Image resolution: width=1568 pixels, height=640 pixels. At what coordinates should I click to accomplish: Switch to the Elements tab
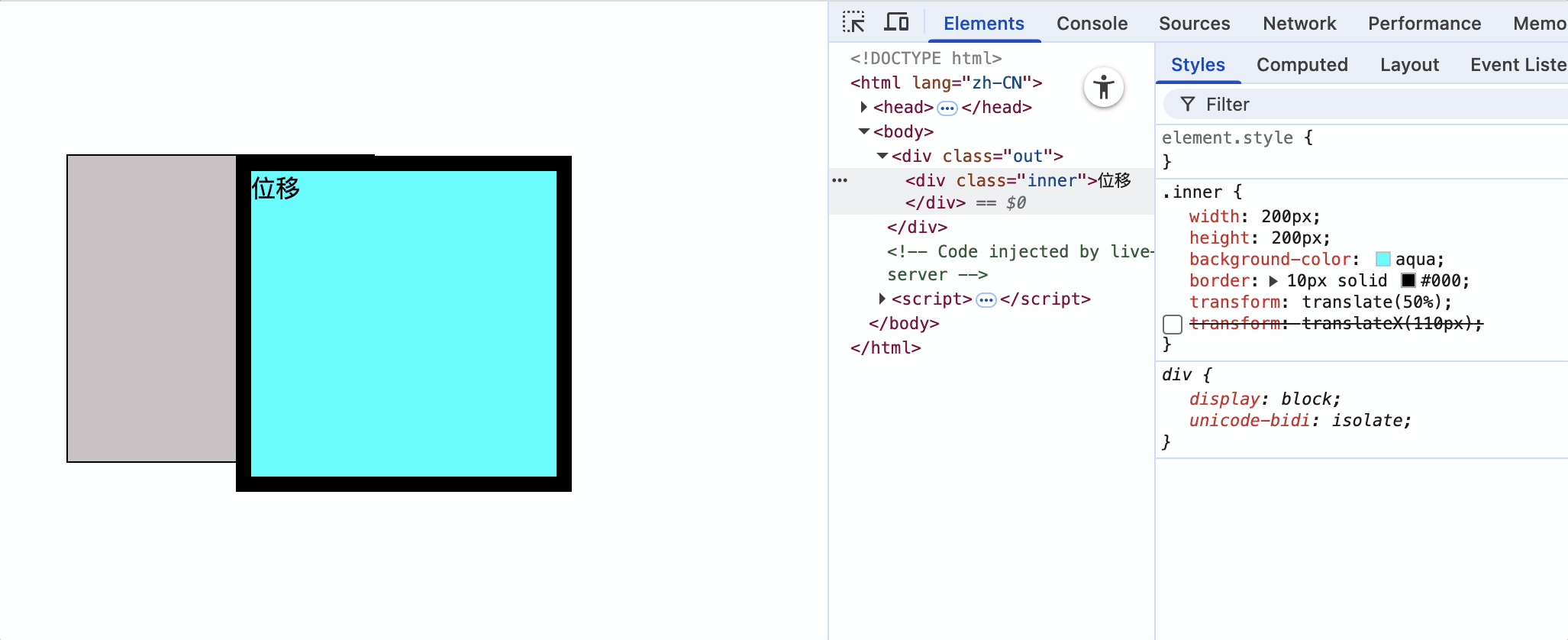[x=984, y=24]
